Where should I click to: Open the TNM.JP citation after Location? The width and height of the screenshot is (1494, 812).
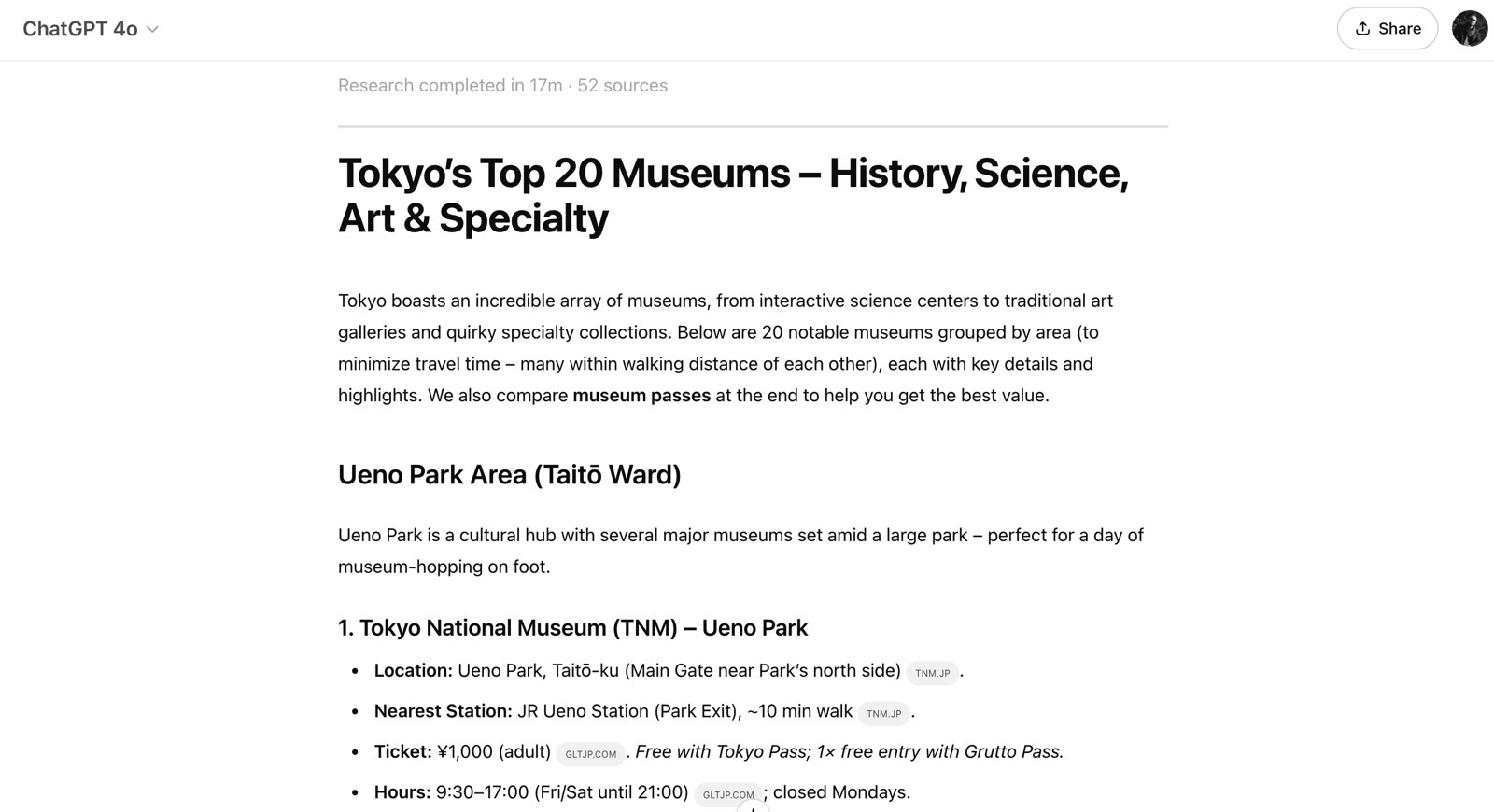tap(932, 673)
